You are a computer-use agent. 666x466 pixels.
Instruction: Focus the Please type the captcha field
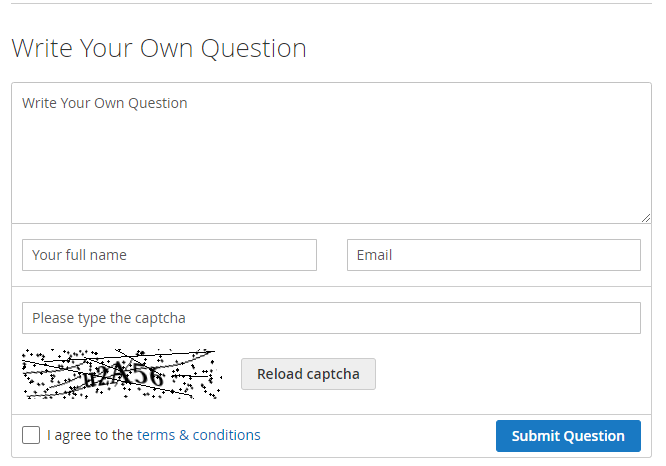coord(331,318)
